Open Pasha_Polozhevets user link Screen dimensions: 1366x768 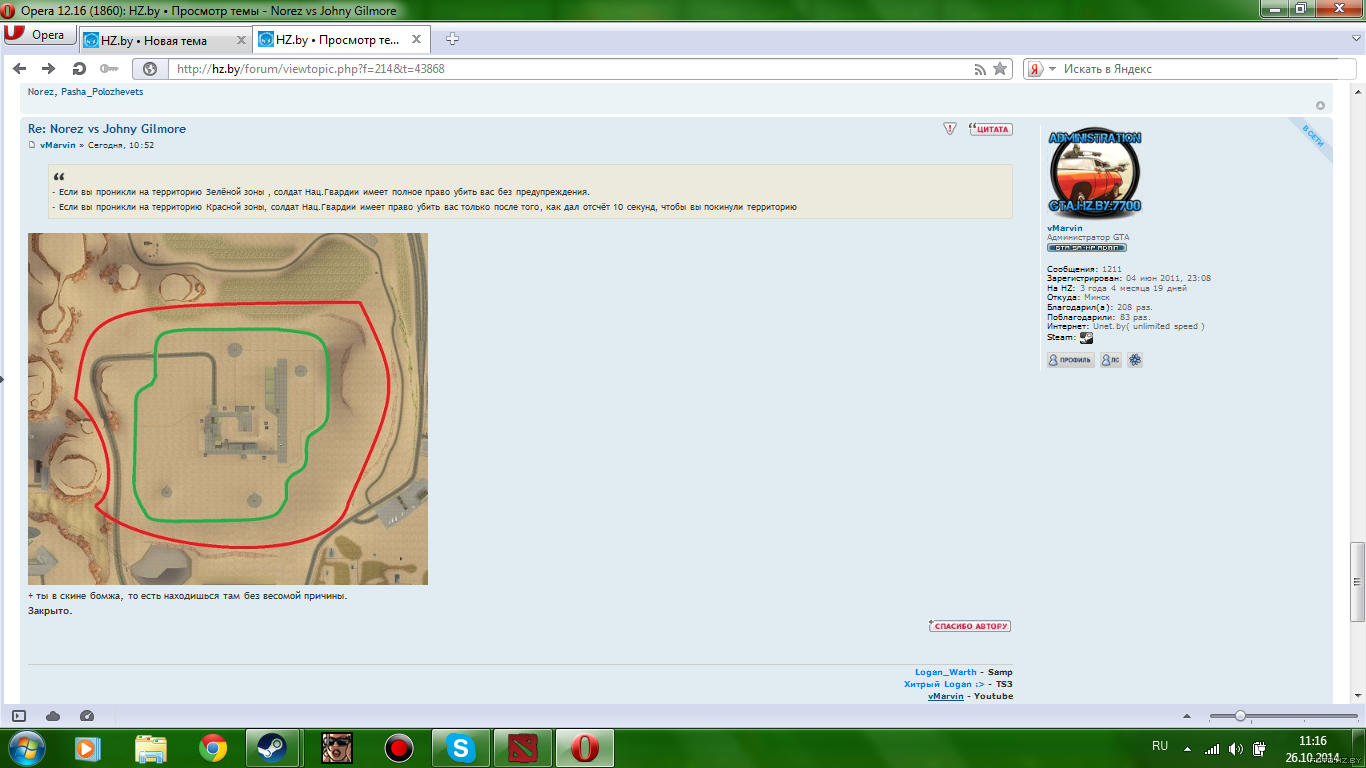click(102, 92)
